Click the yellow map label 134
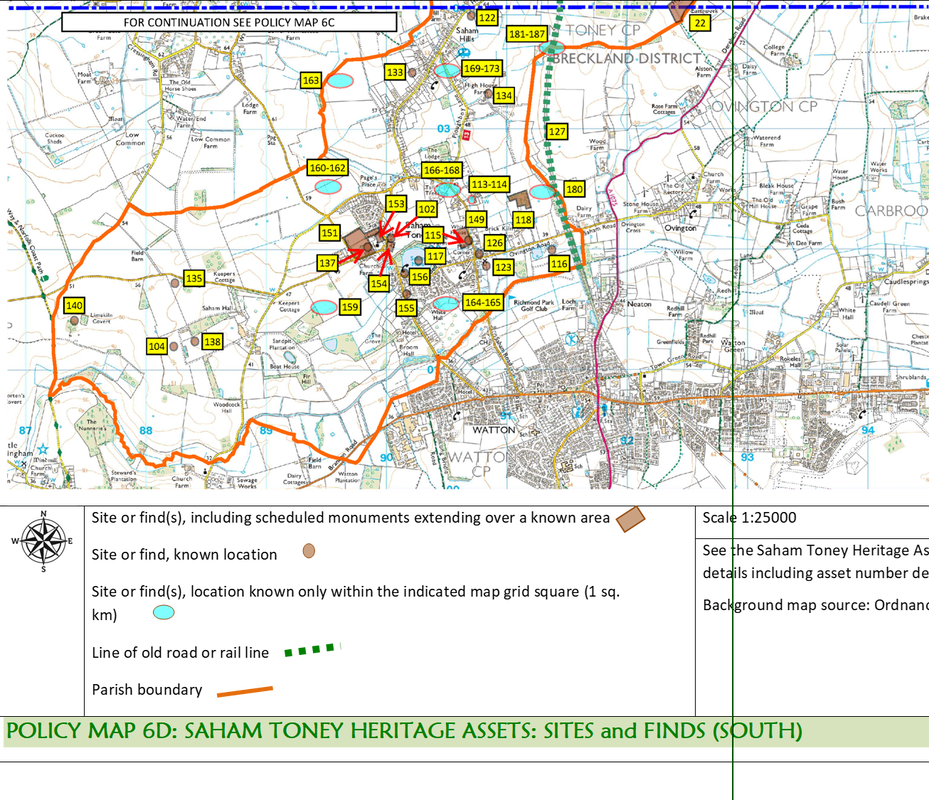Viewport: 929px width, 800px height. point(504,95)
